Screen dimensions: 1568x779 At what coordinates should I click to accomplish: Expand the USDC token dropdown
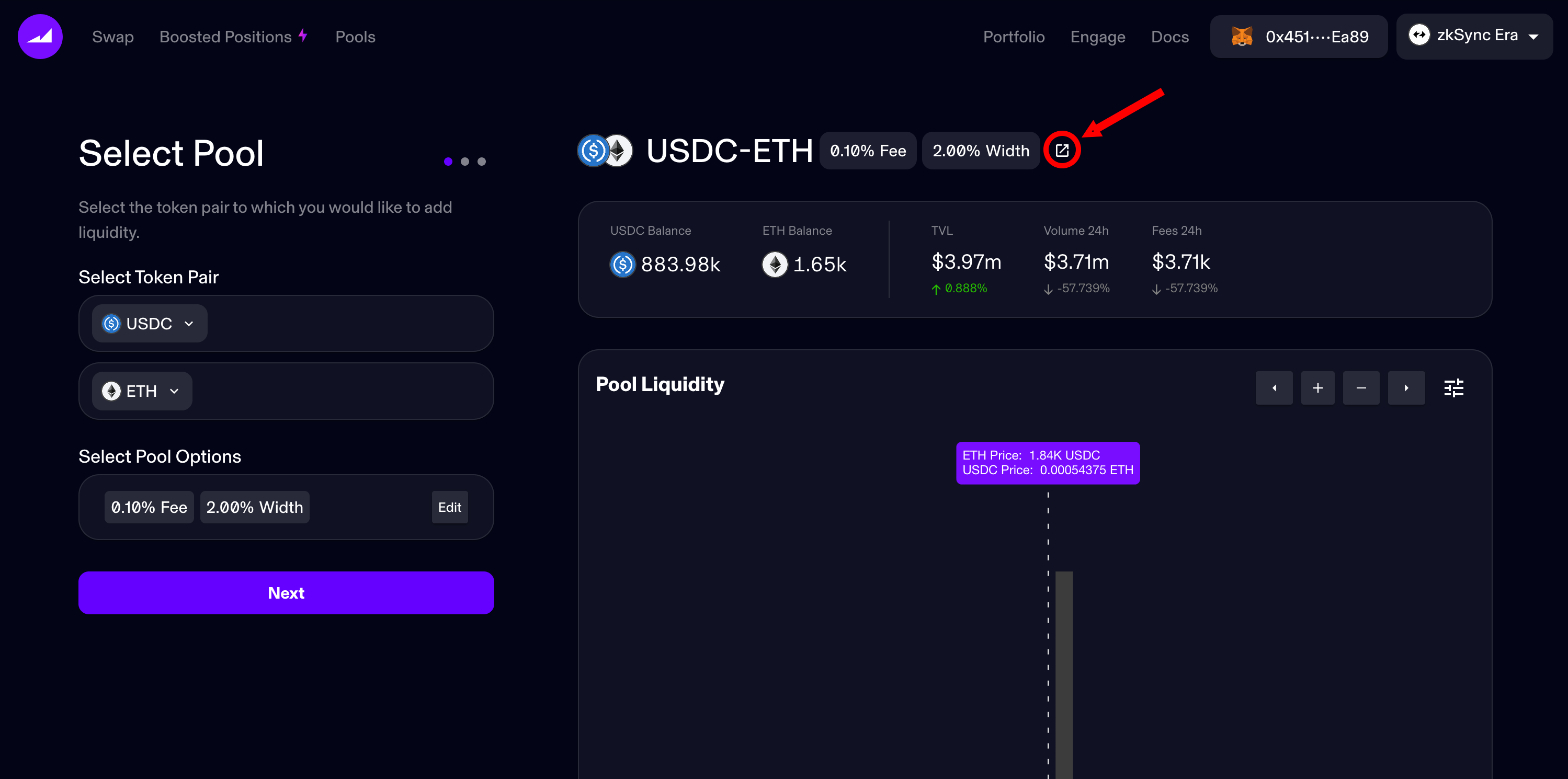[150, 323]
